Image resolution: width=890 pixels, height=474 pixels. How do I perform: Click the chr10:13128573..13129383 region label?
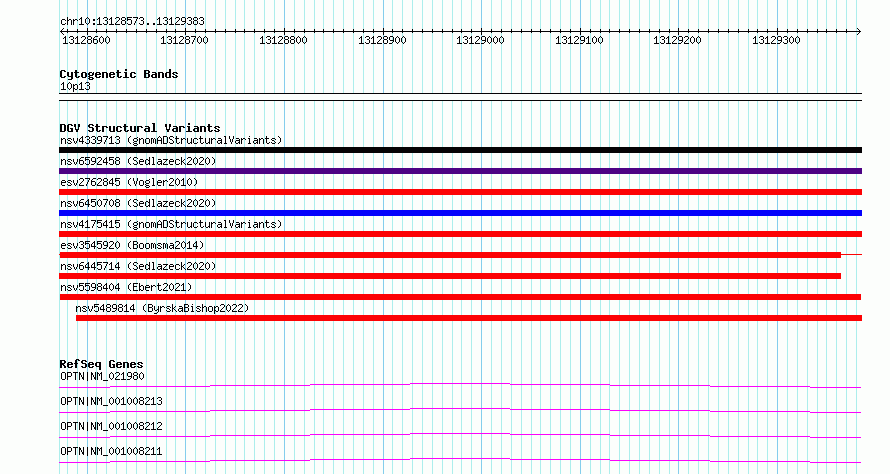[132, 22]
